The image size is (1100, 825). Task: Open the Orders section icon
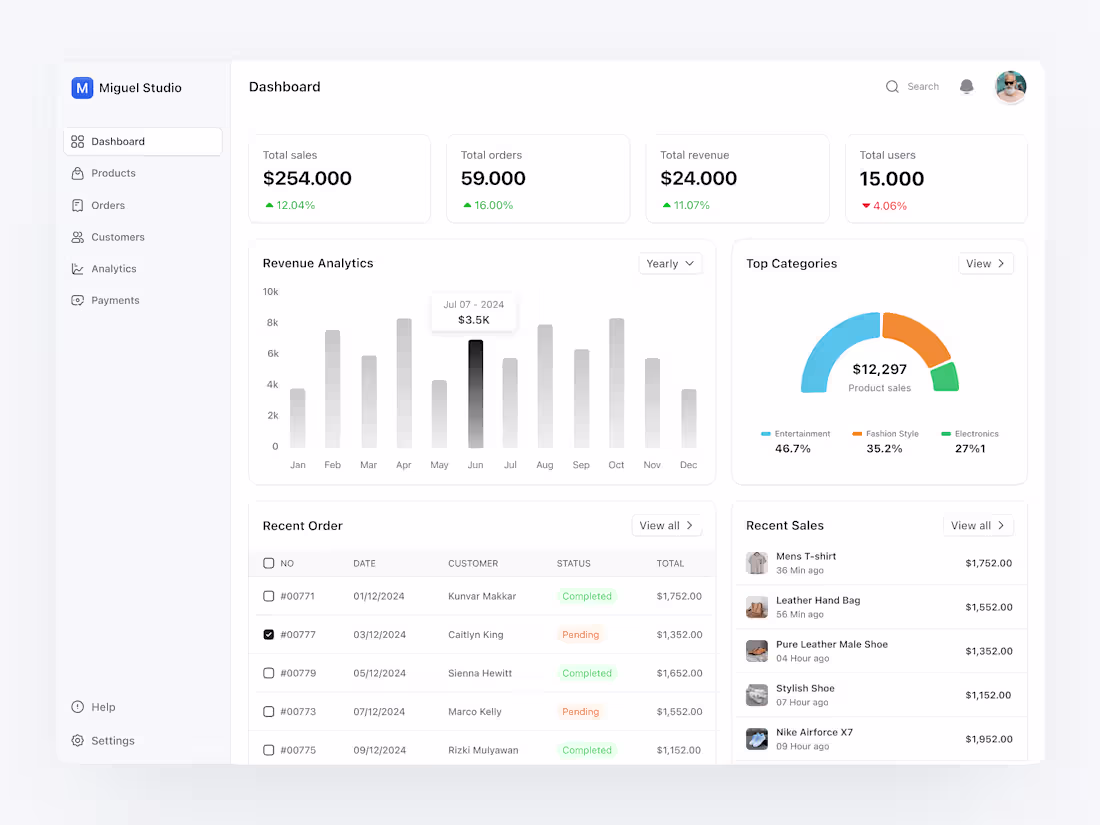[78, 205]
